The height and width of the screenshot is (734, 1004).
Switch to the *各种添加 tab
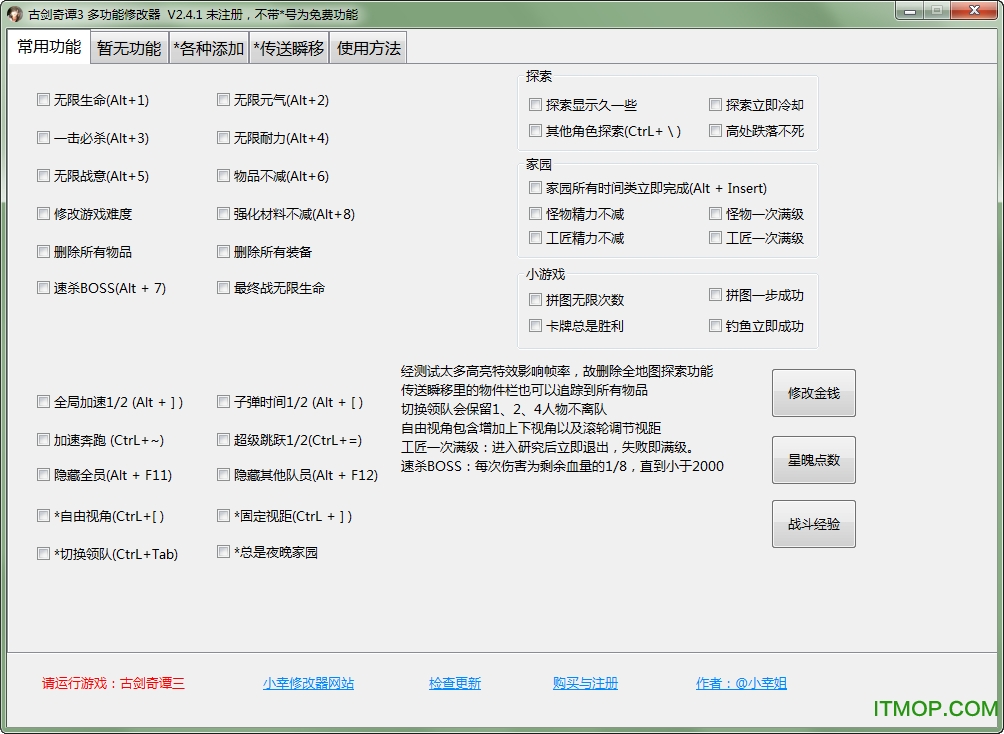click(x=208, y=47)
